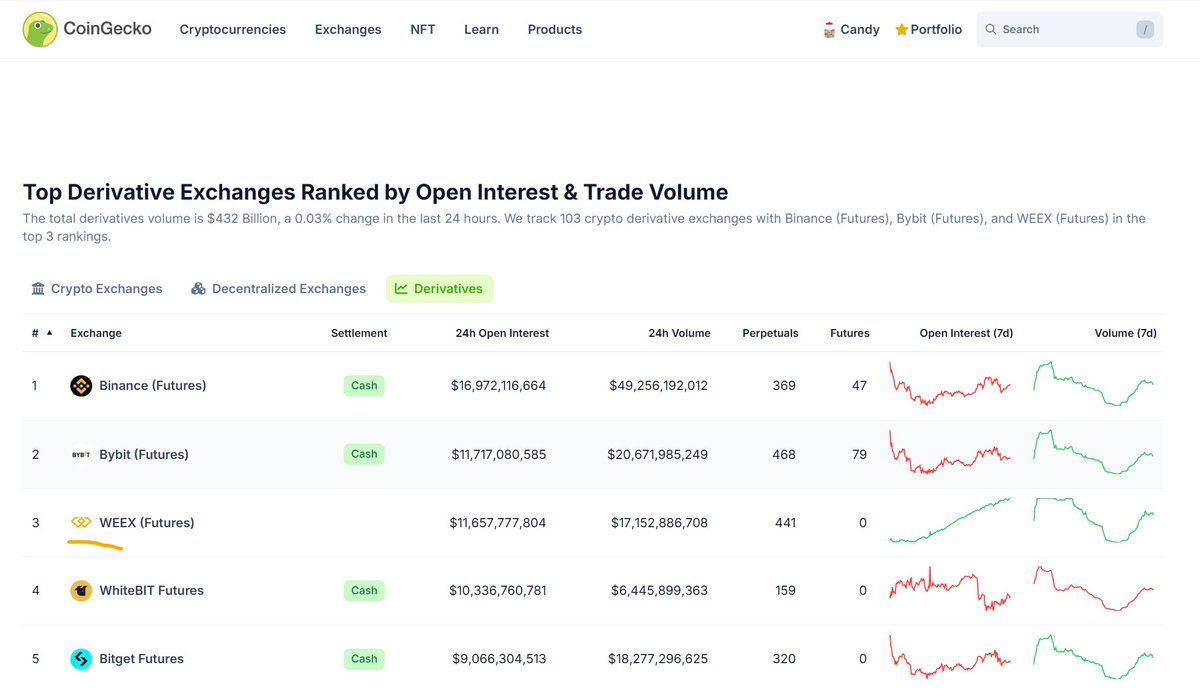Click WEEX's green 7d open interest sparkline

point(950,520)
